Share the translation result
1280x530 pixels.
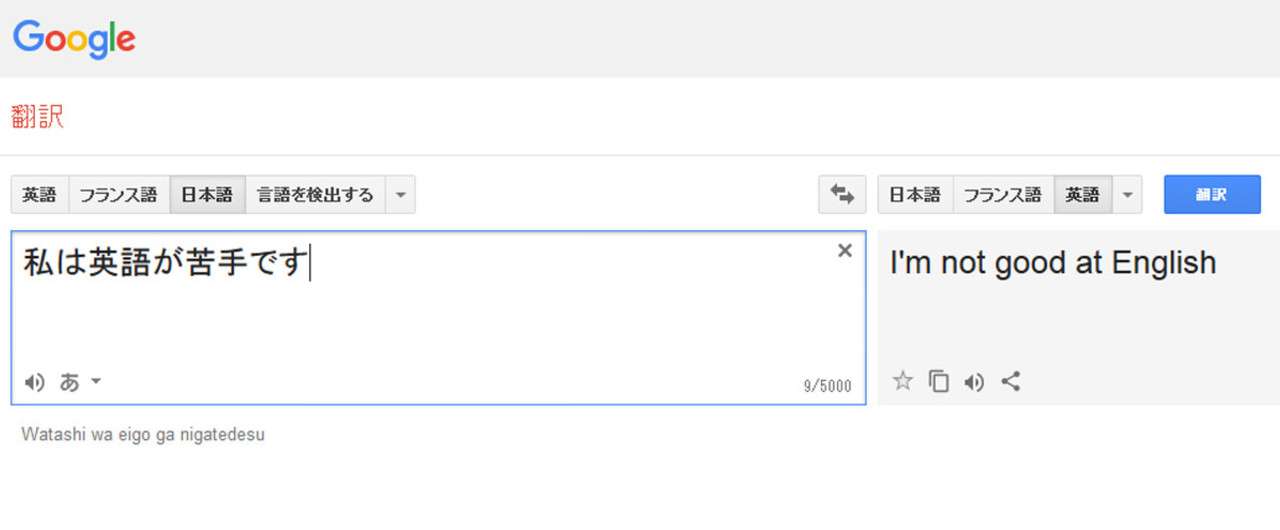(1011, 381)
